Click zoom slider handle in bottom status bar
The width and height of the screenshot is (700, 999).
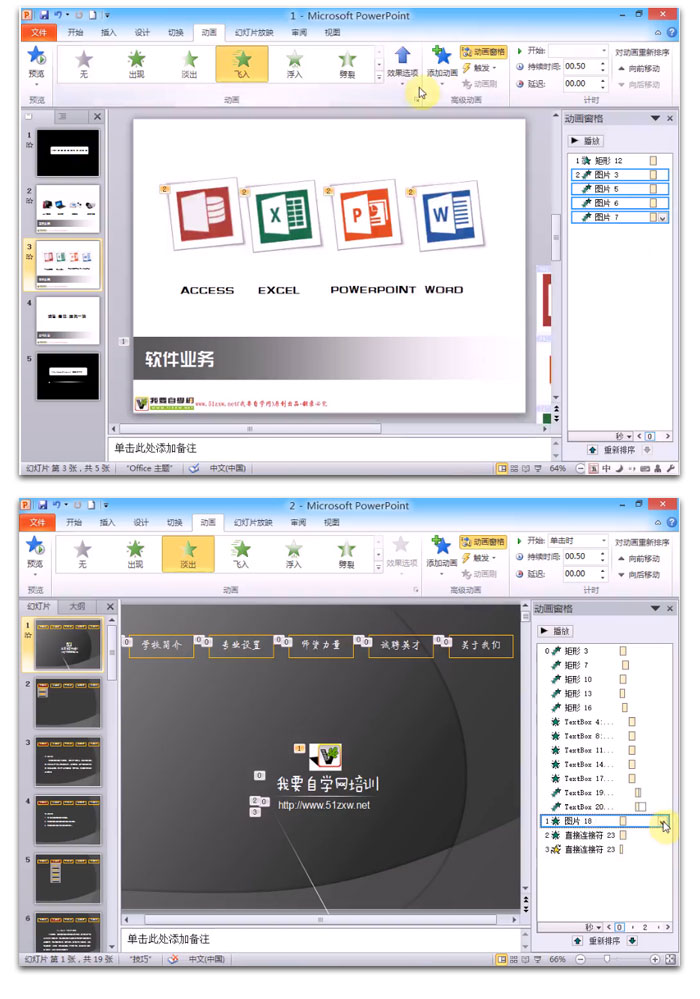click(607, 959)
